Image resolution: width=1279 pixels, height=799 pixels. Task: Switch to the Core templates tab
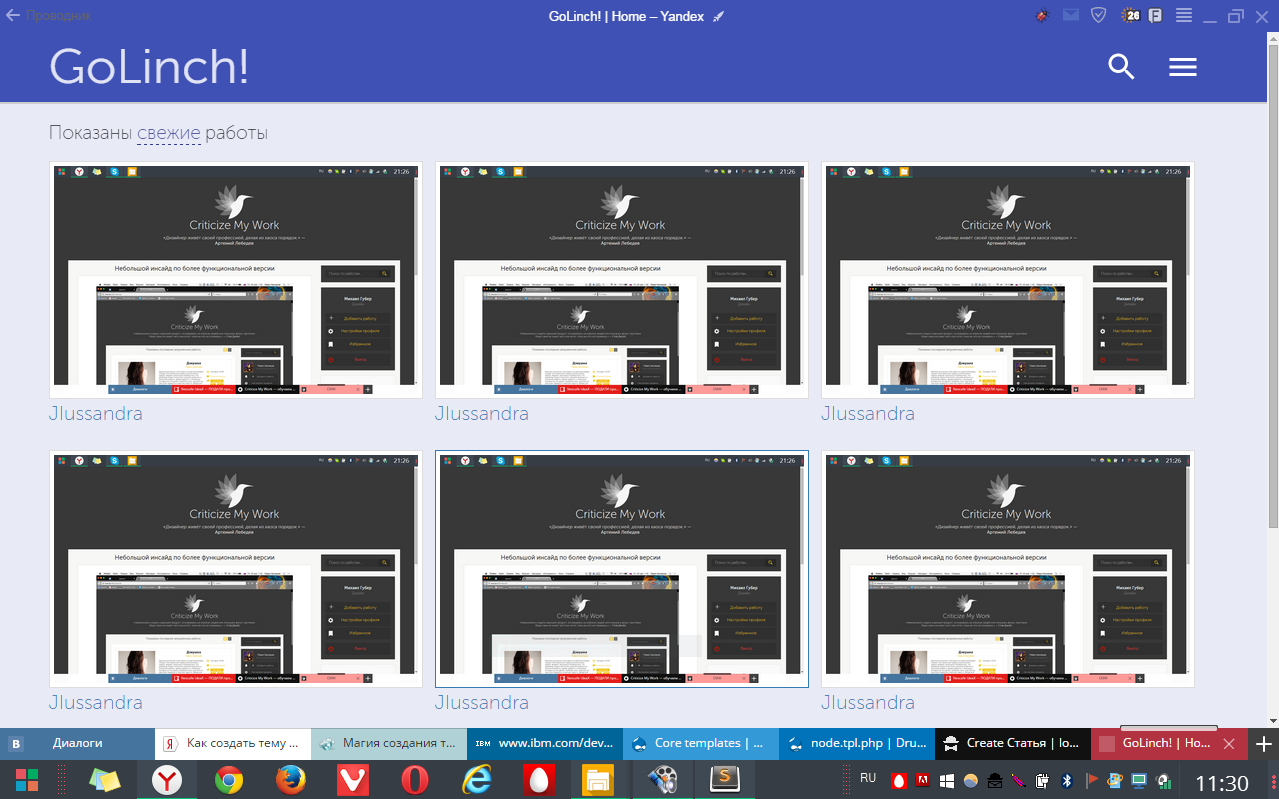tap(701, 743)
